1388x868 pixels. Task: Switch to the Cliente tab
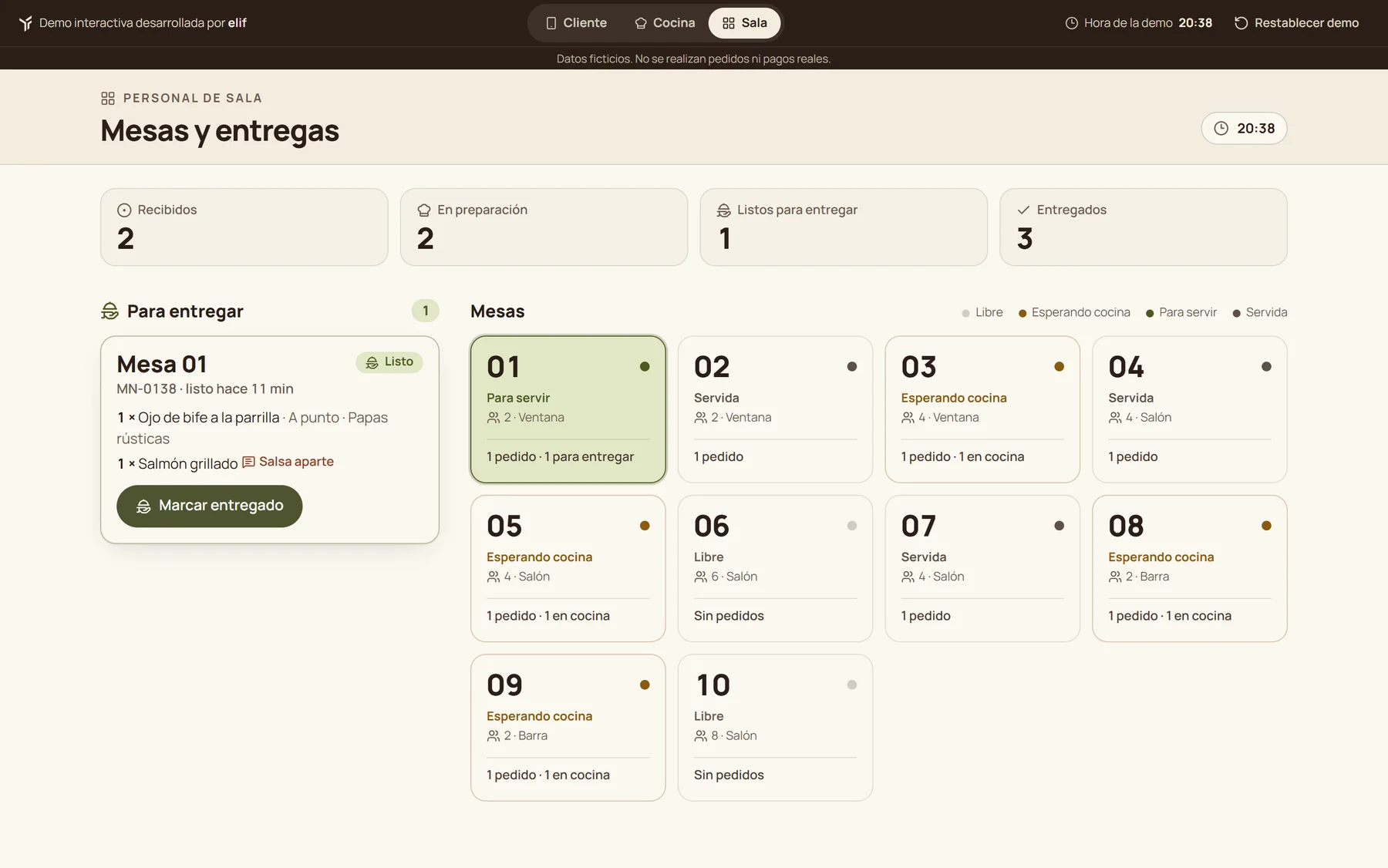tap(576, 23)
